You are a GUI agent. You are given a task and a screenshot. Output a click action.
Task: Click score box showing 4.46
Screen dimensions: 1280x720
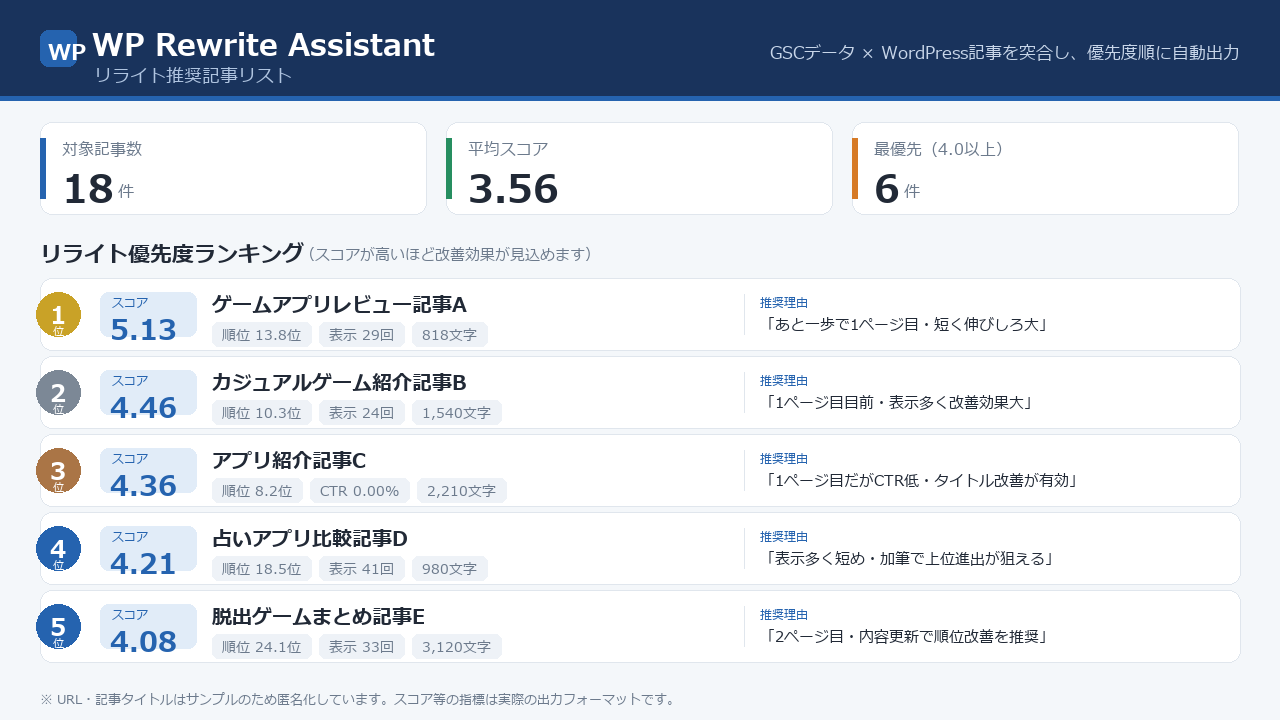(148, 395)
